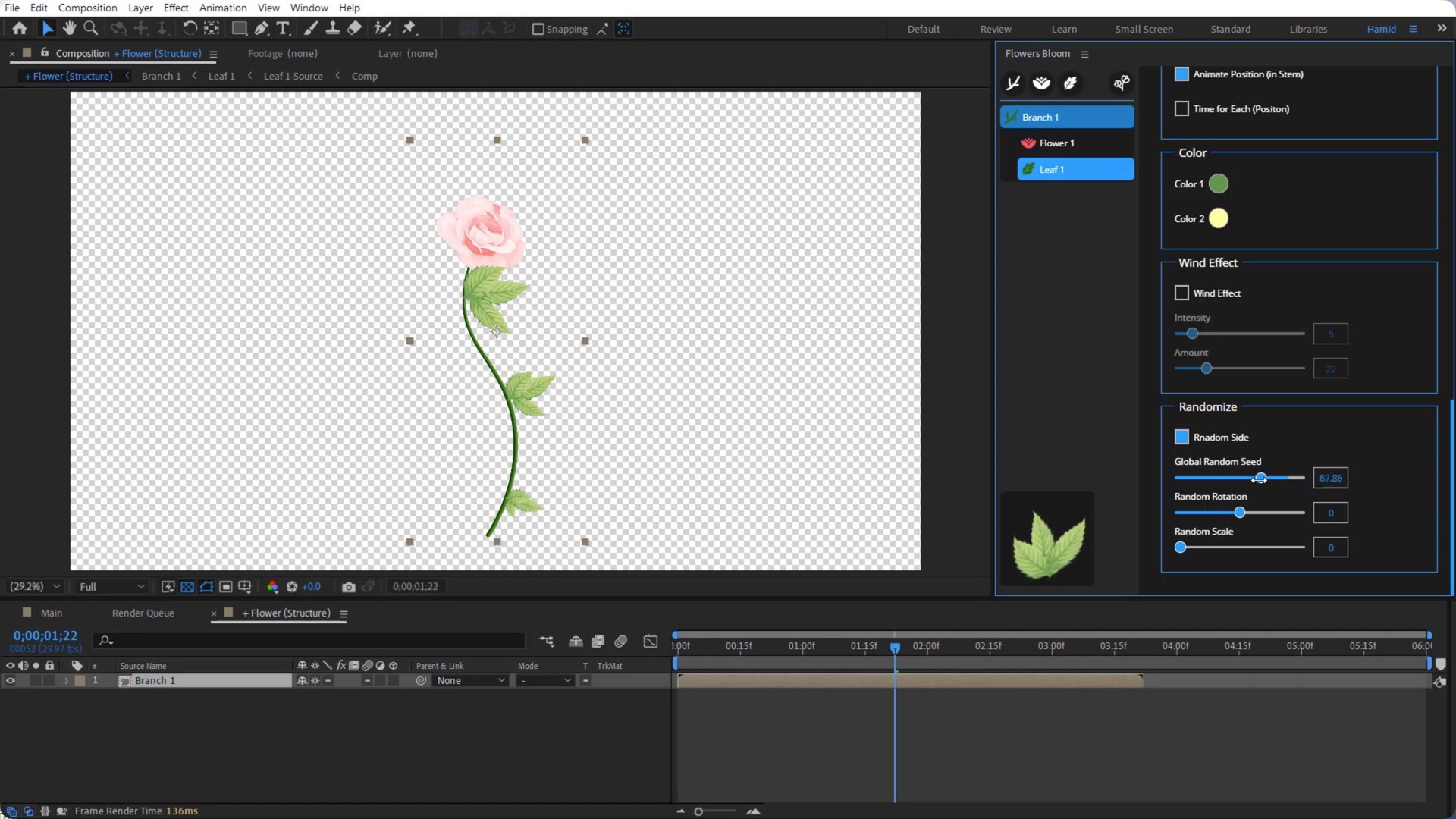Image resolution: width=1456 pixels, height=819 pixels.
Task: Toggle the Snapping checkbox
Action: pyautogui.click(x=538, y=29)
